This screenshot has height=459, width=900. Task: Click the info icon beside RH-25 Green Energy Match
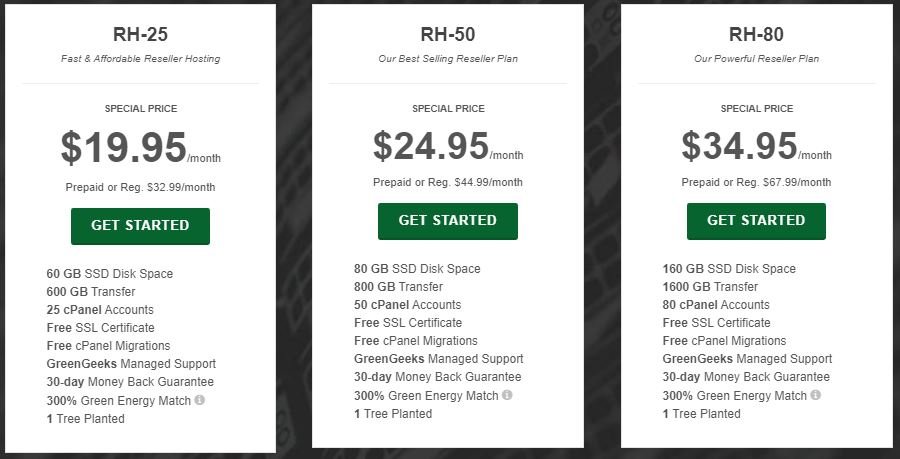coord(199,400)
